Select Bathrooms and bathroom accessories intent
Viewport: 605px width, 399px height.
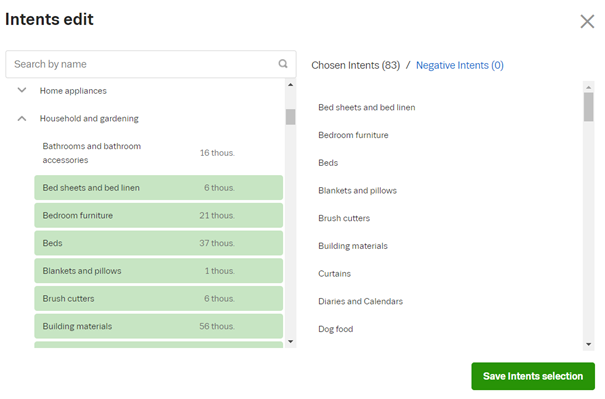click(x=159, y=153)
